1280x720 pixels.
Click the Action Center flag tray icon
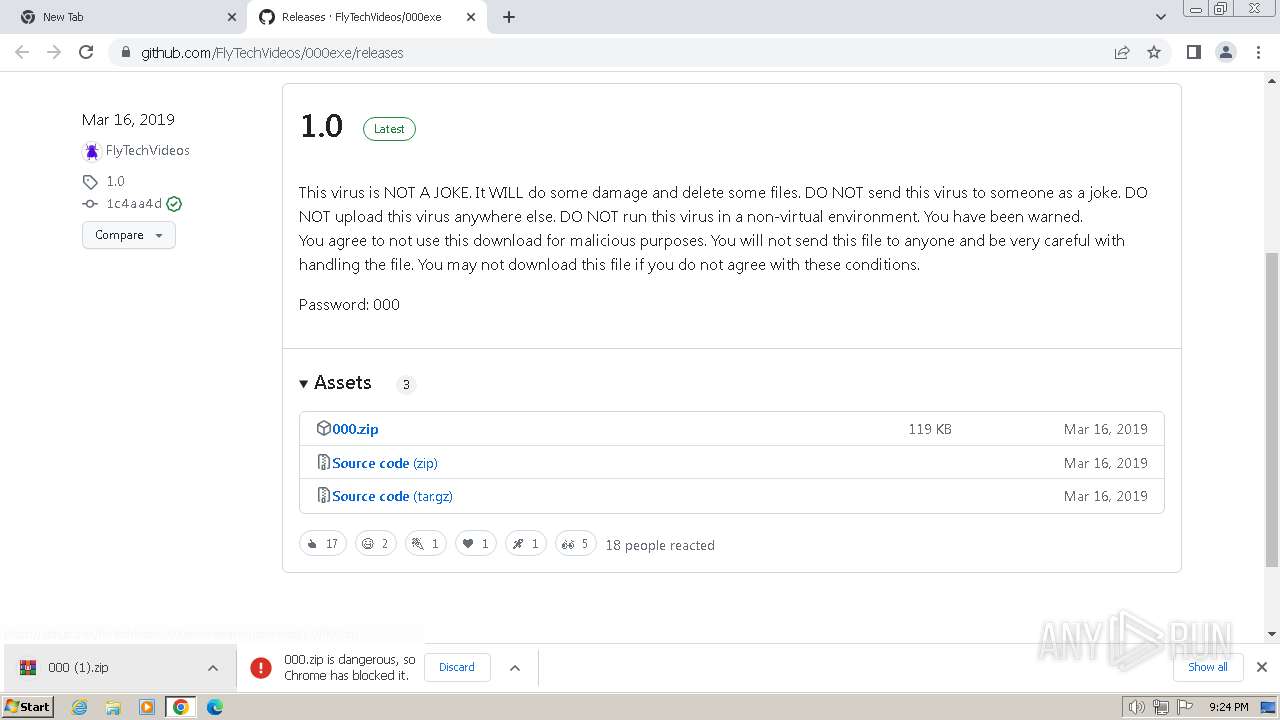coord(1184,707)
